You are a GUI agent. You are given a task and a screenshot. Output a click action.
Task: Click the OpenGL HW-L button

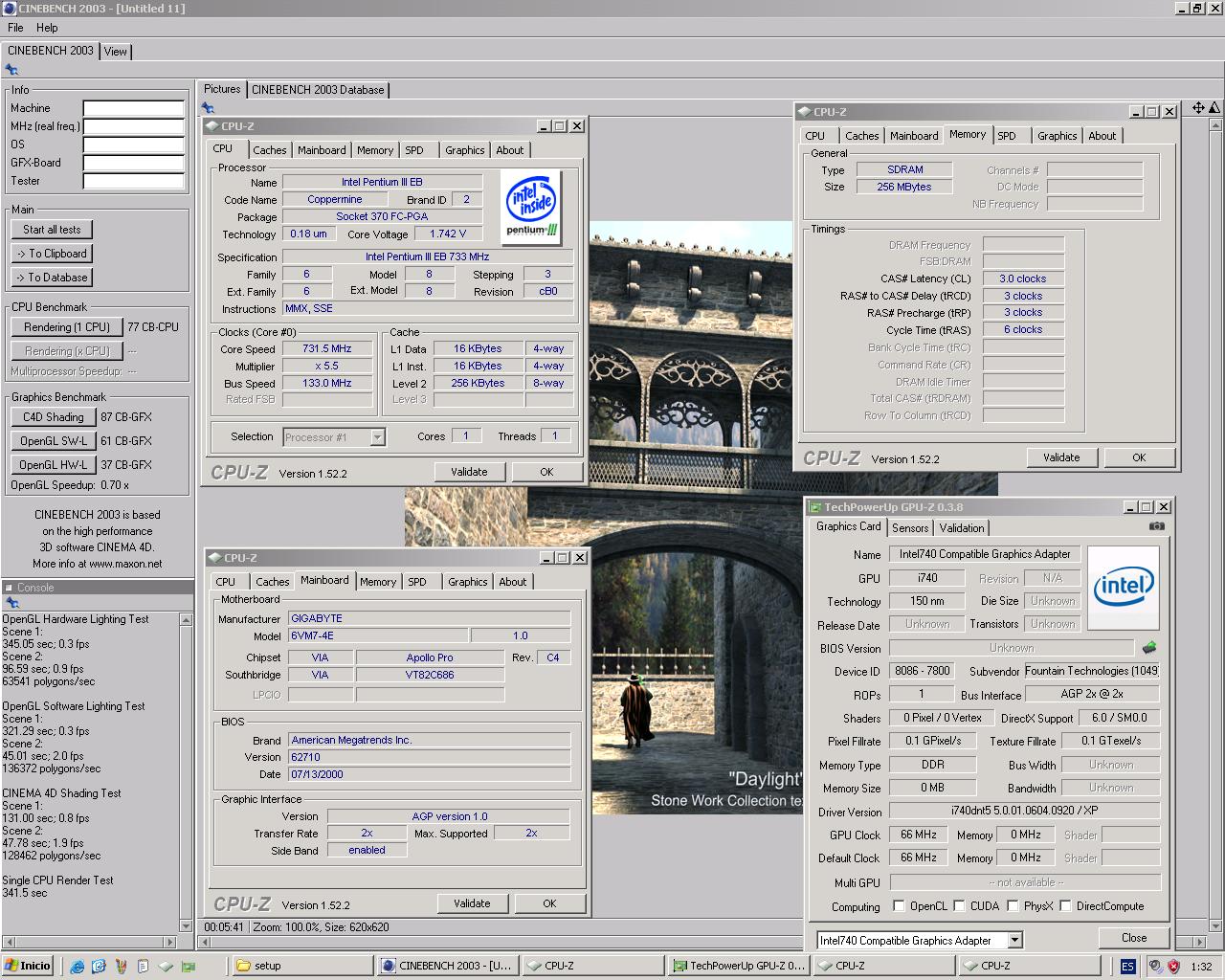54,465
